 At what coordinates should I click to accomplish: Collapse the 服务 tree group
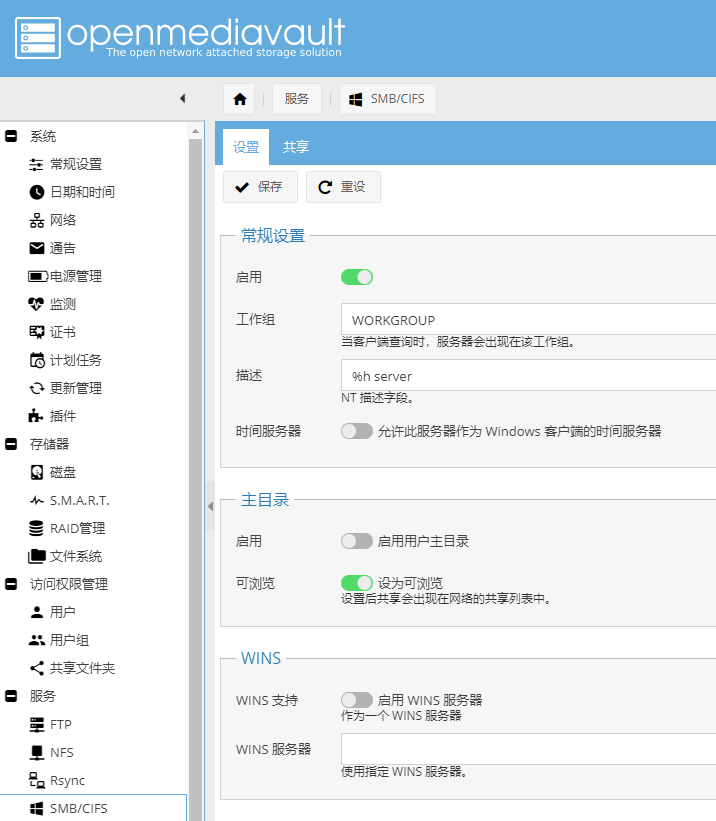coord(11,696)
